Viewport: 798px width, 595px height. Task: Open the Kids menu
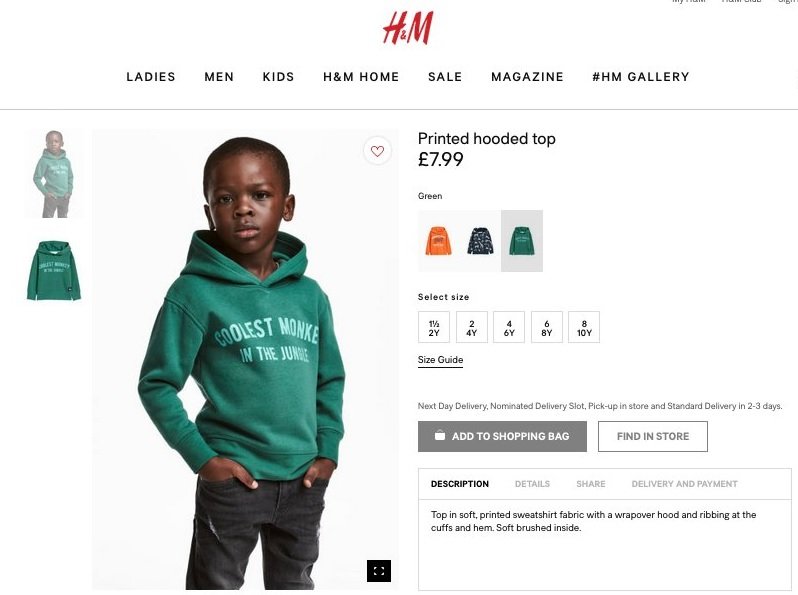[x=278, y=77]
